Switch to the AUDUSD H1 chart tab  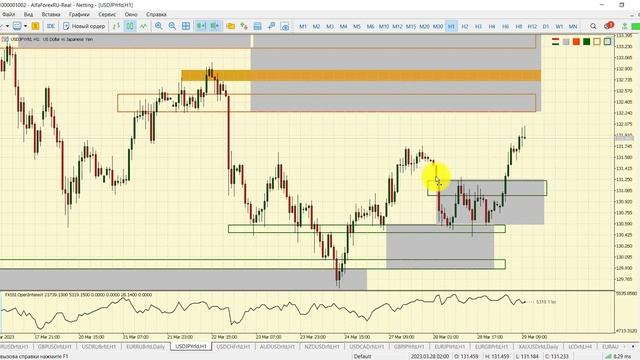[x=277, y=347]
